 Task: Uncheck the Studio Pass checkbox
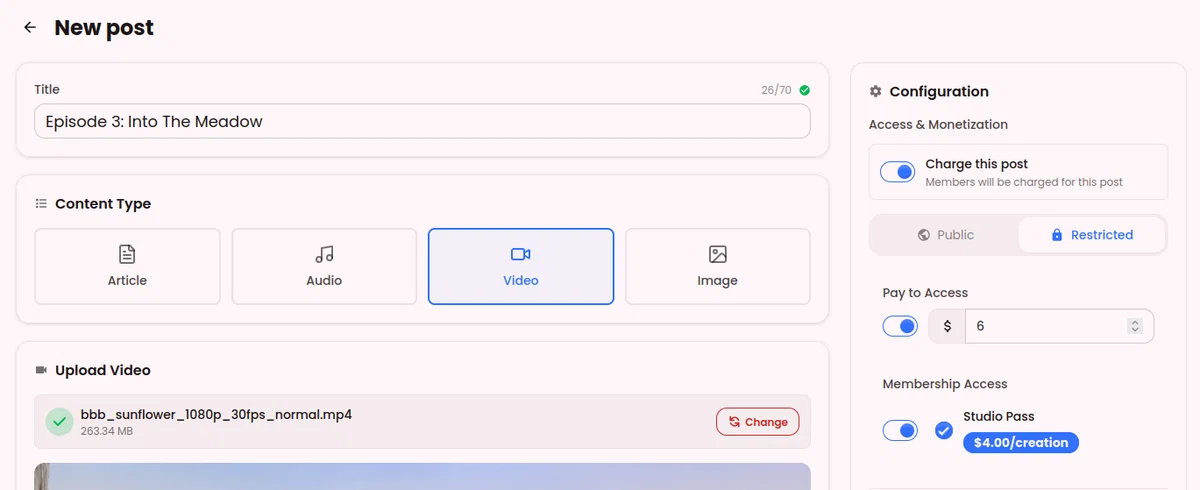tap(944, 430)
